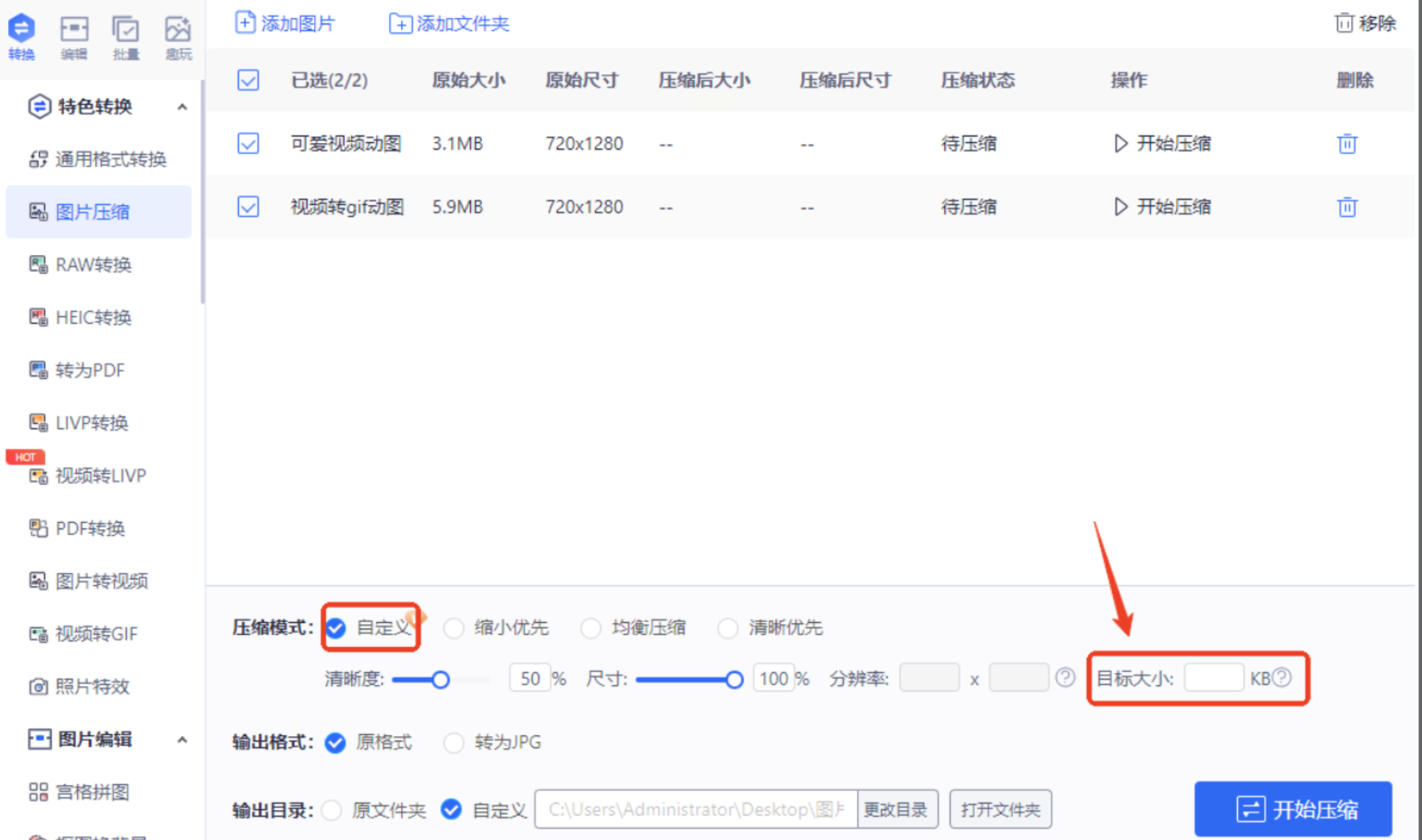Click the trash icon for the 视频转gif动图 row
Screen dimensions: 1422x840
(1347, 207)
